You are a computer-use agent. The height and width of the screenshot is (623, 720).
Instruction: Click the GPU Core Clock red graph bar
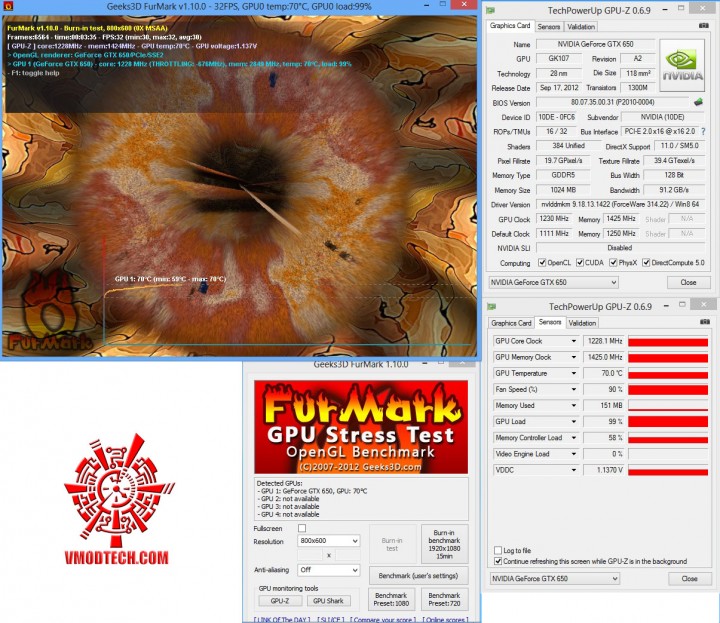pyautogui.click(x=668, y=341)
